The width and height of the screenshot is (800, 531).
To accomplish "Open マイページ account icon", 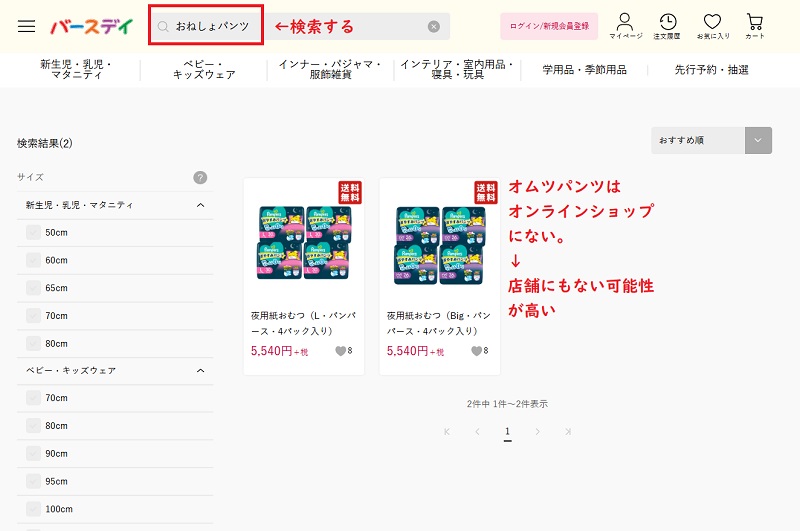I will click(x=625, y=26).
